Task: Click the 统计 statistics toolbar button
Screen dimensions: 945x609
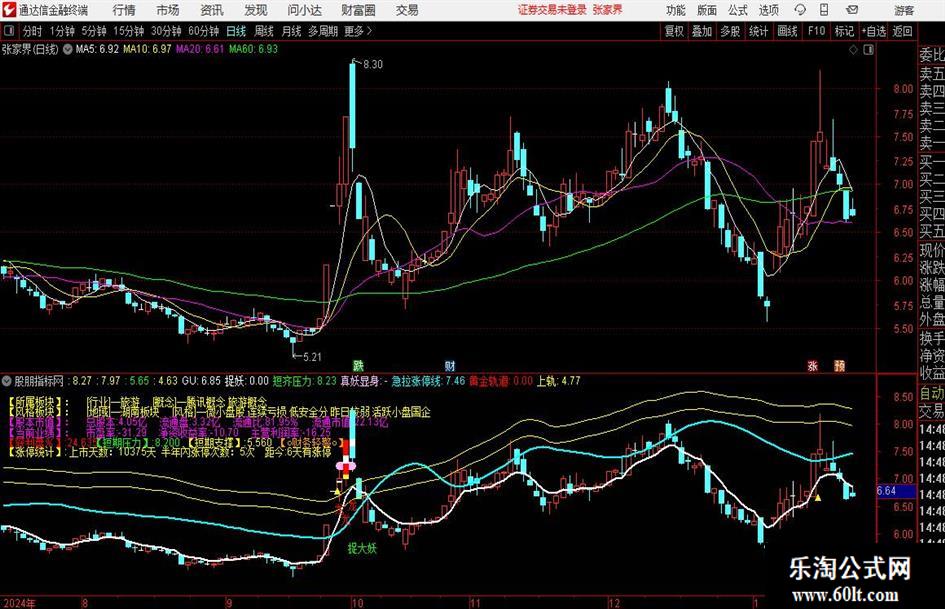Action: pos(758,31)
